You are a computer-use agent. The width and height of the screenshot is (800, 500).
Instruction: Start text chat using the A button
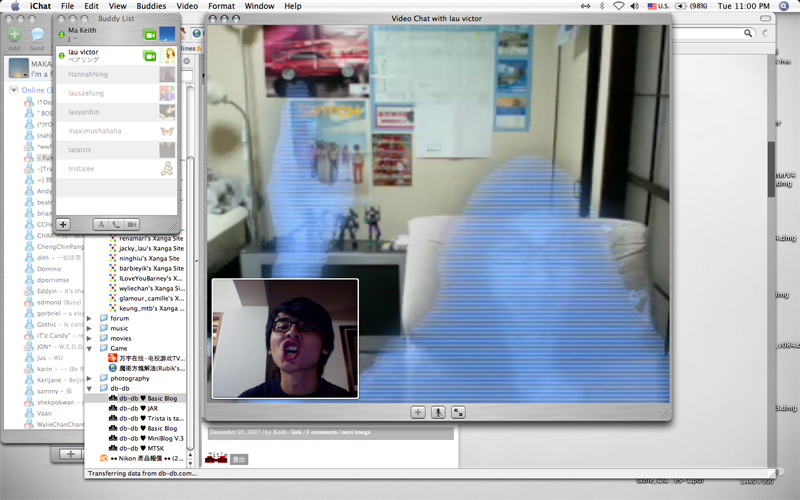point(101,224)
